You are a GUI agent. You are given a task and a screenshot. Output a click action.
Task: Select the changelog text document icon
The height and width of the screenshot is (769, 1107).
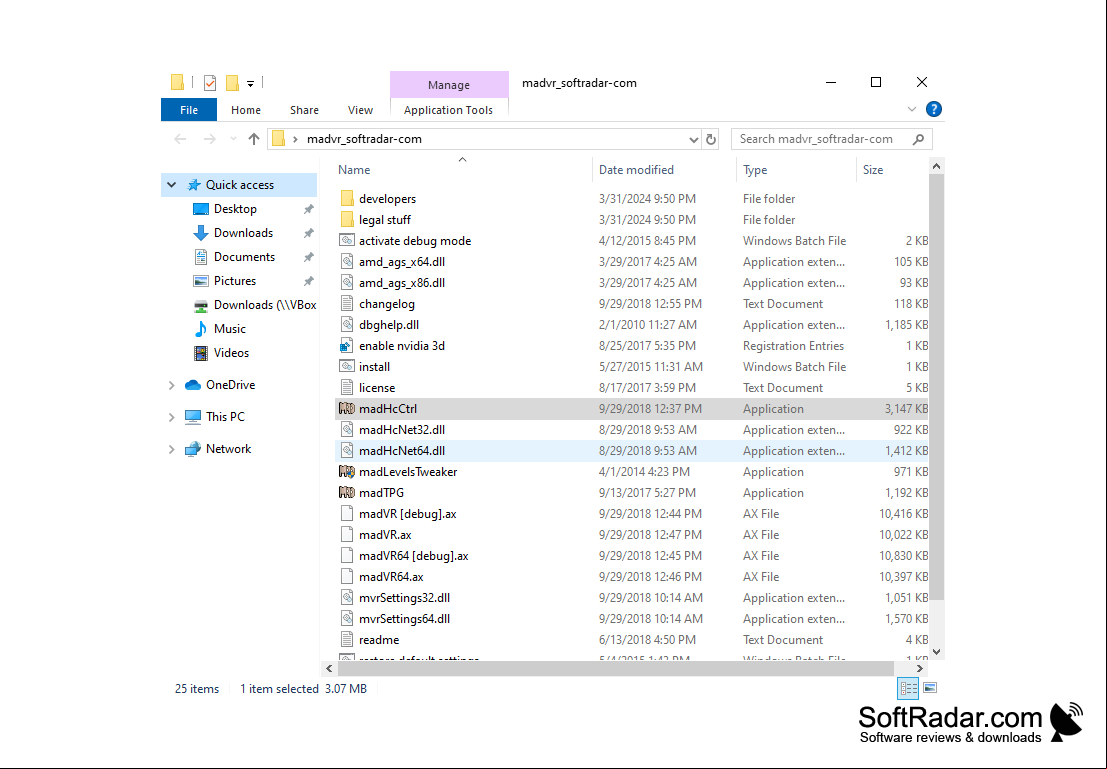pos(347,304)
